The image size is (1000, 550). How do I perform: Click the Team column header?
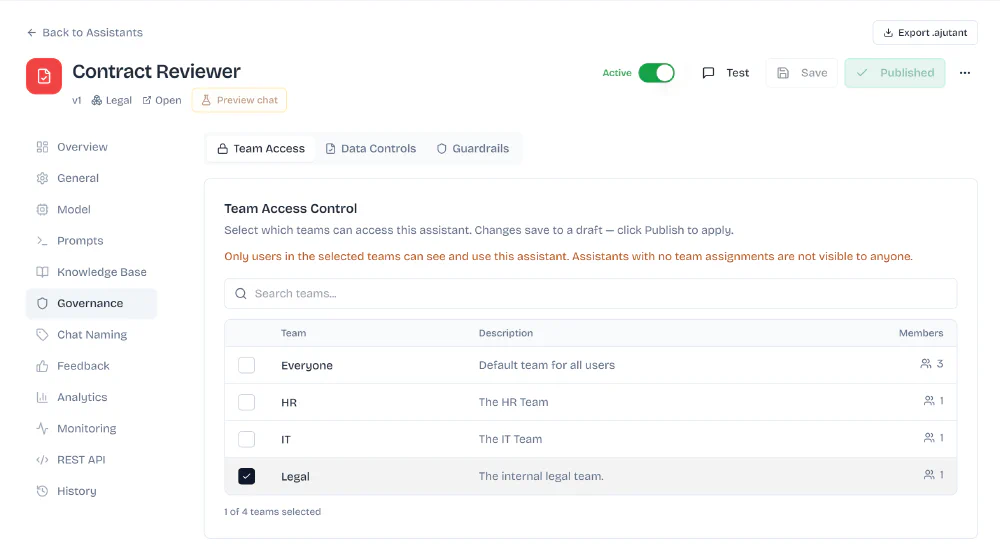tap(293, 333)
